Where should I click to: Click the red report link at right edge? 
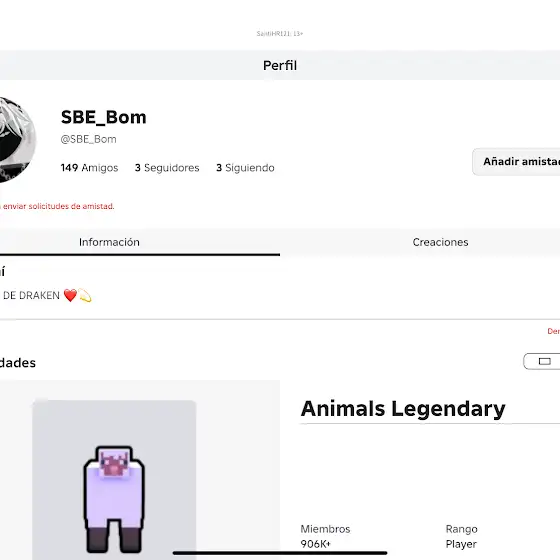[554, 331]
